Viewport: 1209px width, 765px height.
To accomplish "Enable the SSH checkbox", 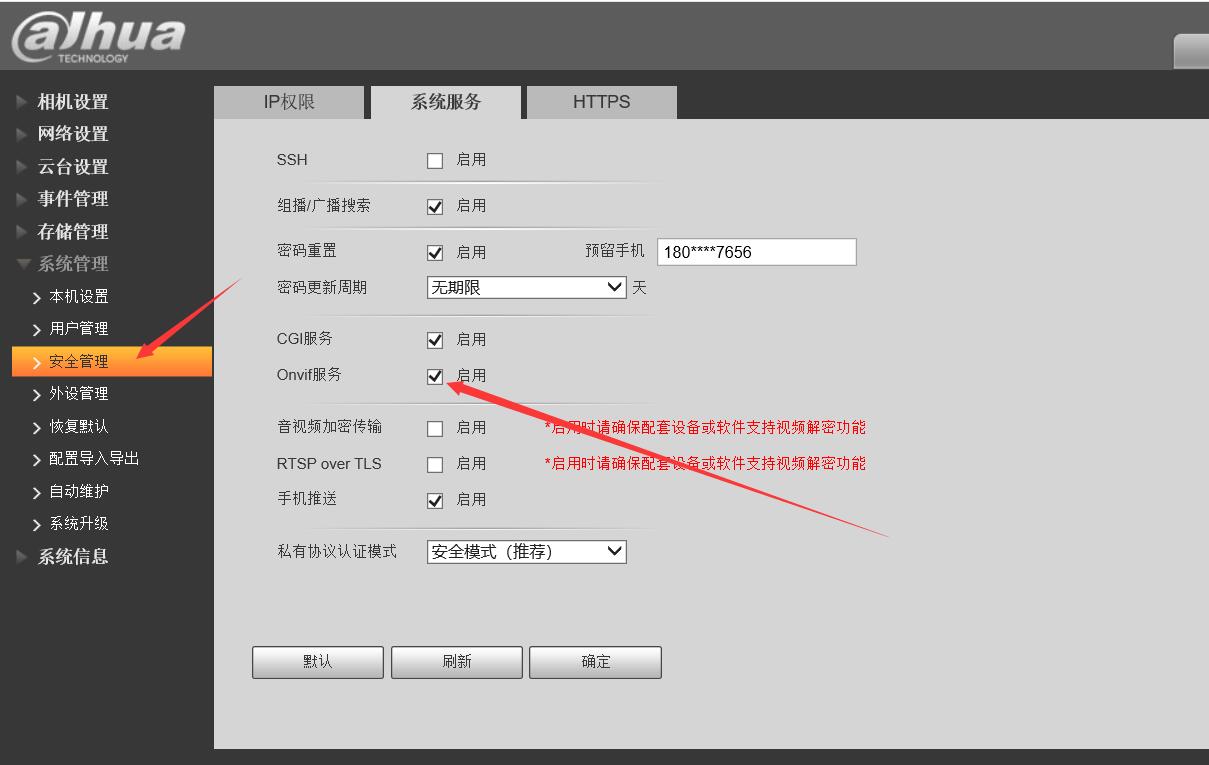I will (x=435, y=161).
